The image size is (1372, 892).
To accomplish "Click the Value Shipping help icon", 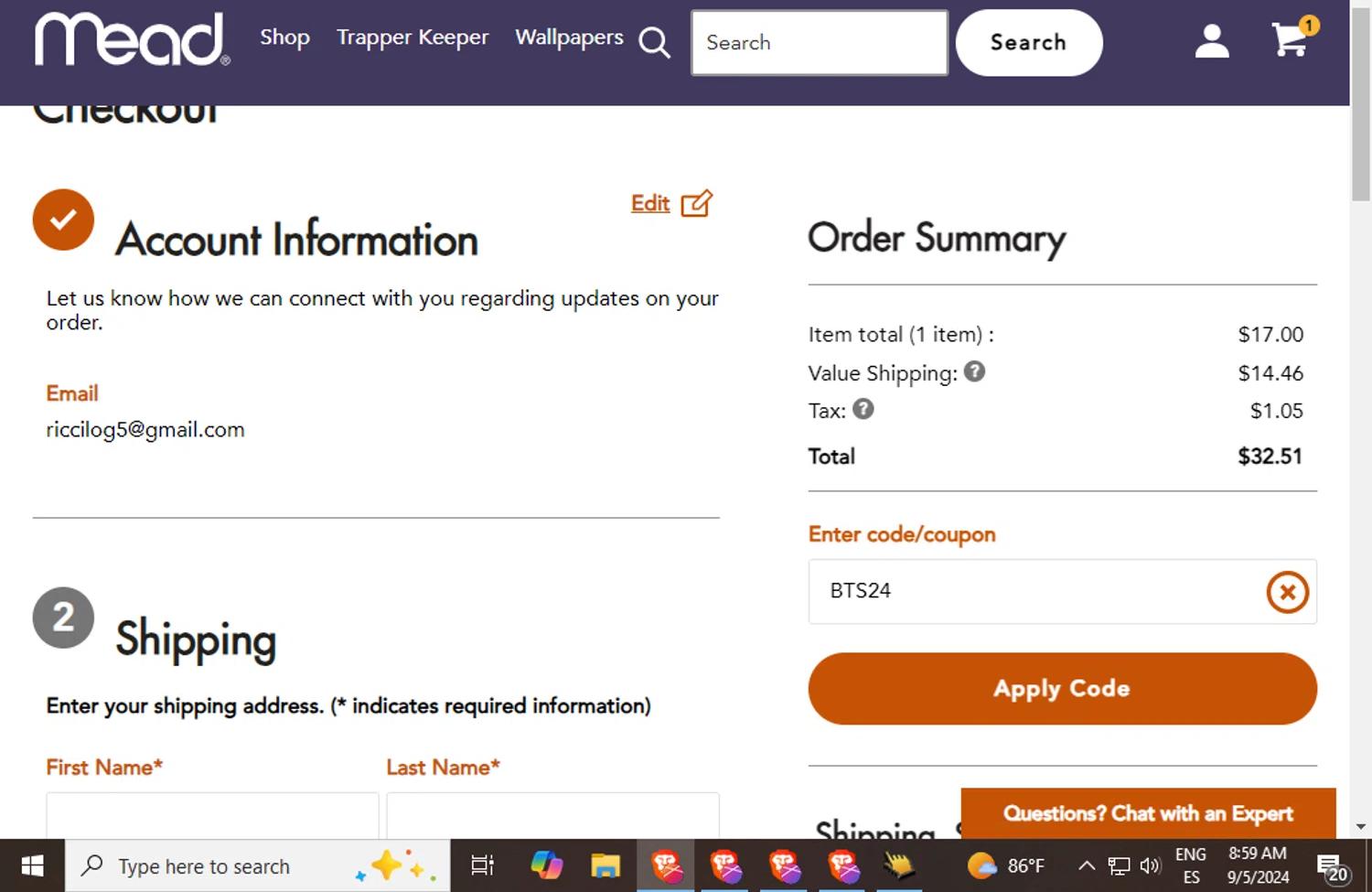I will coord(974,371).
